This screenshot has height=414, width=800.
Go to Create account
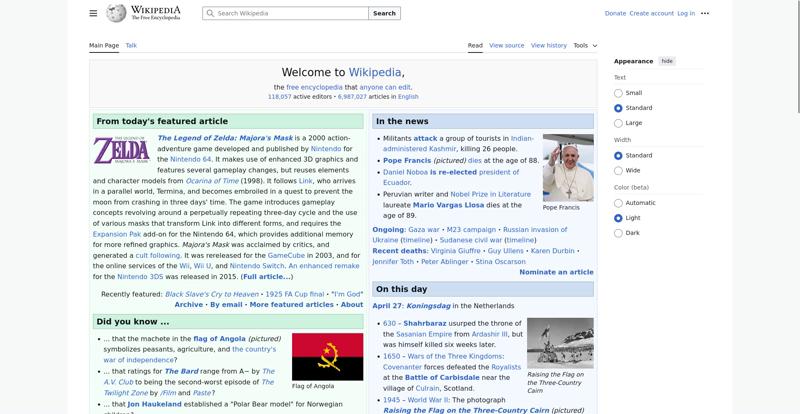[x=652, y=13]
